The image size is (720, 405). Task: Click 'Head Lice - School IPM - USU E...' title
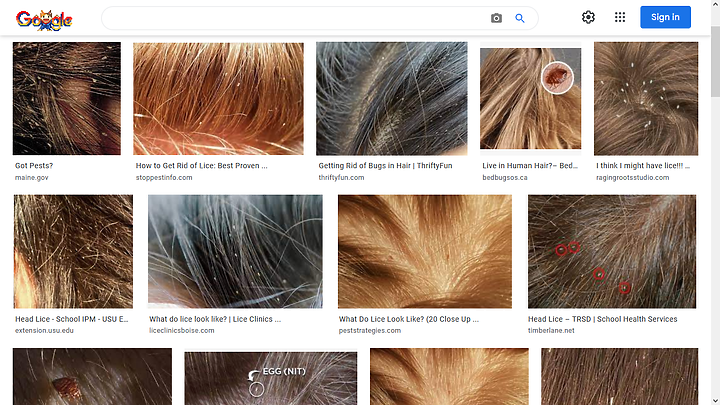[72, 319]
